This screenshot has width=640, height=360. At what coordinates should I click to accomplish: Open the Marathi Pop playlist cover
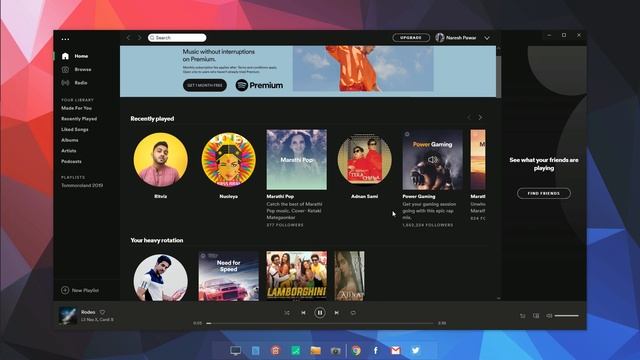[297, 160]
